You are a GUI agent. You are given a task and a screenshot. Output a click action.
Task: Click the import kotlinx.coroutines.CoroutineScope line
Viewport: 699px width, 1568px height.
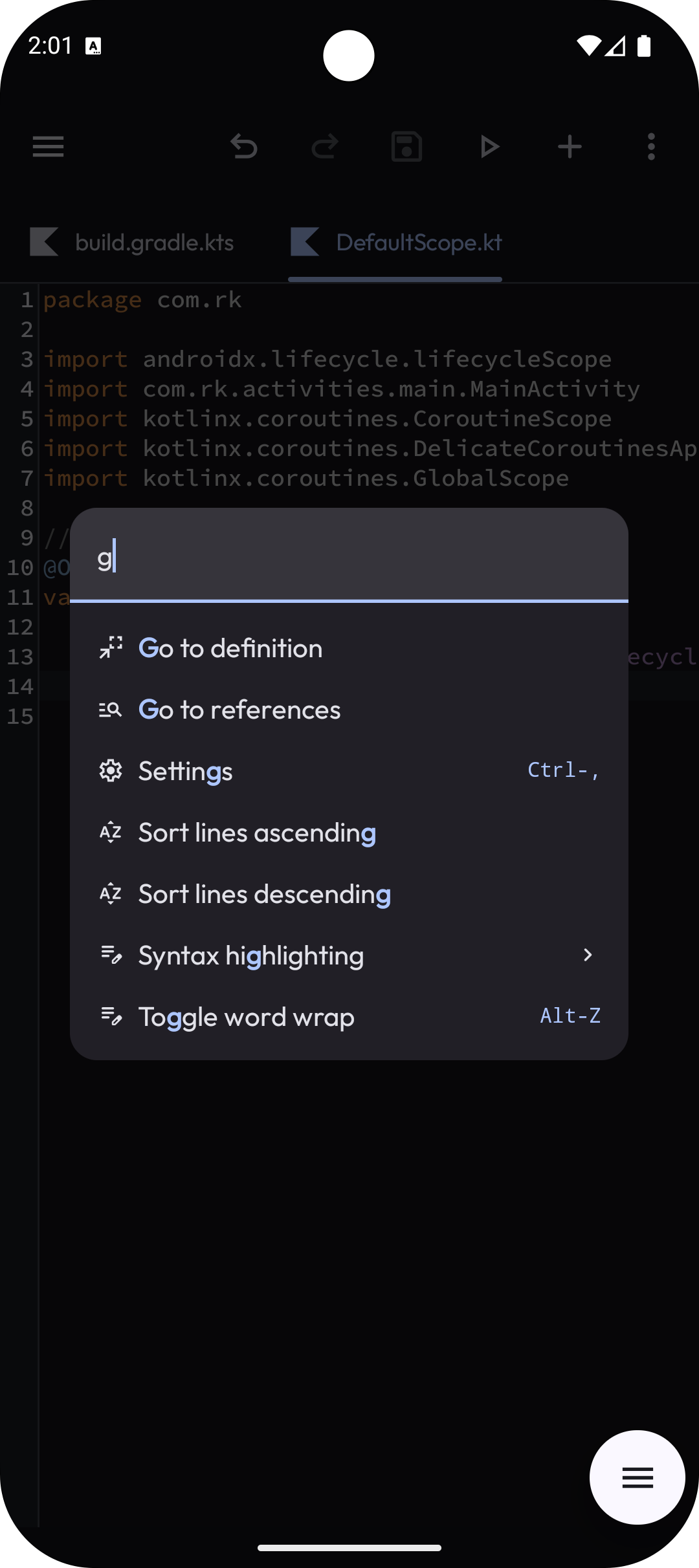pyautogui.click(x=327, y=419)
